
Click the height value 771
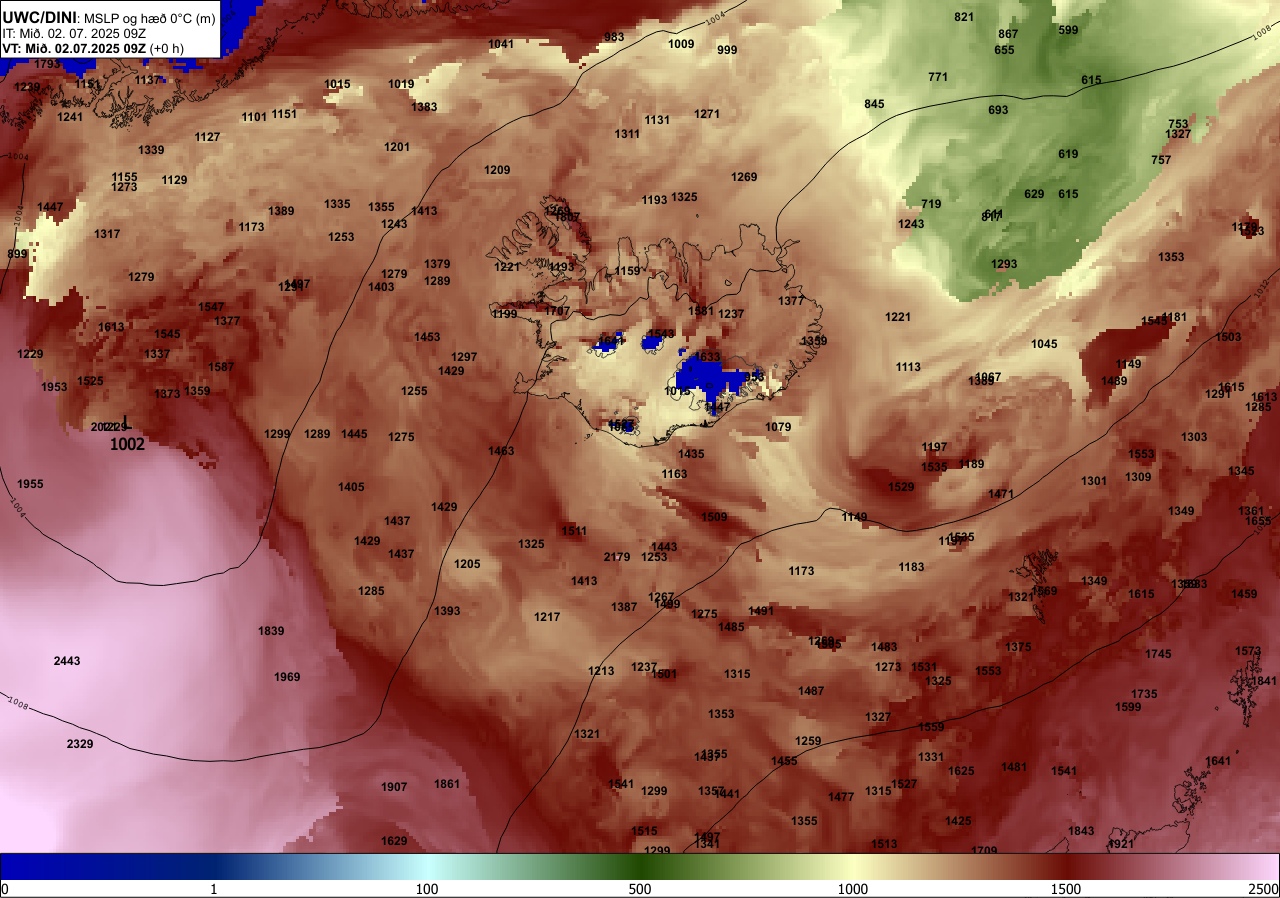938,77
